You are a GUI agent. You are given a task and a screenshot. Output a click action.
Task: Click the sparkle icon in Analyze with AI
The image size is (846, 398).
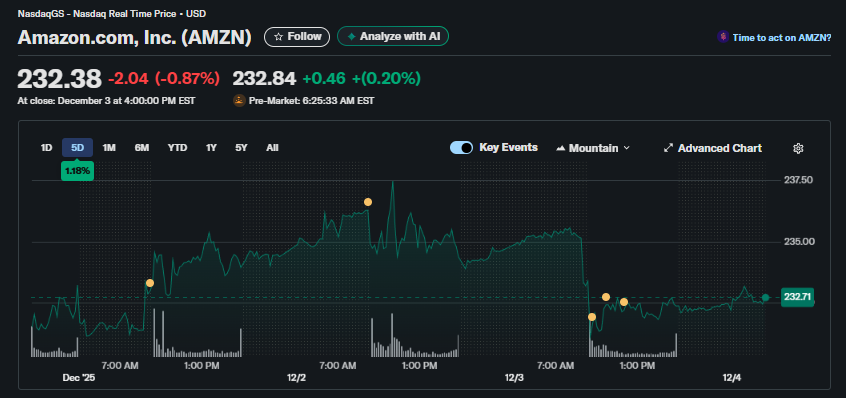[351, 37]
